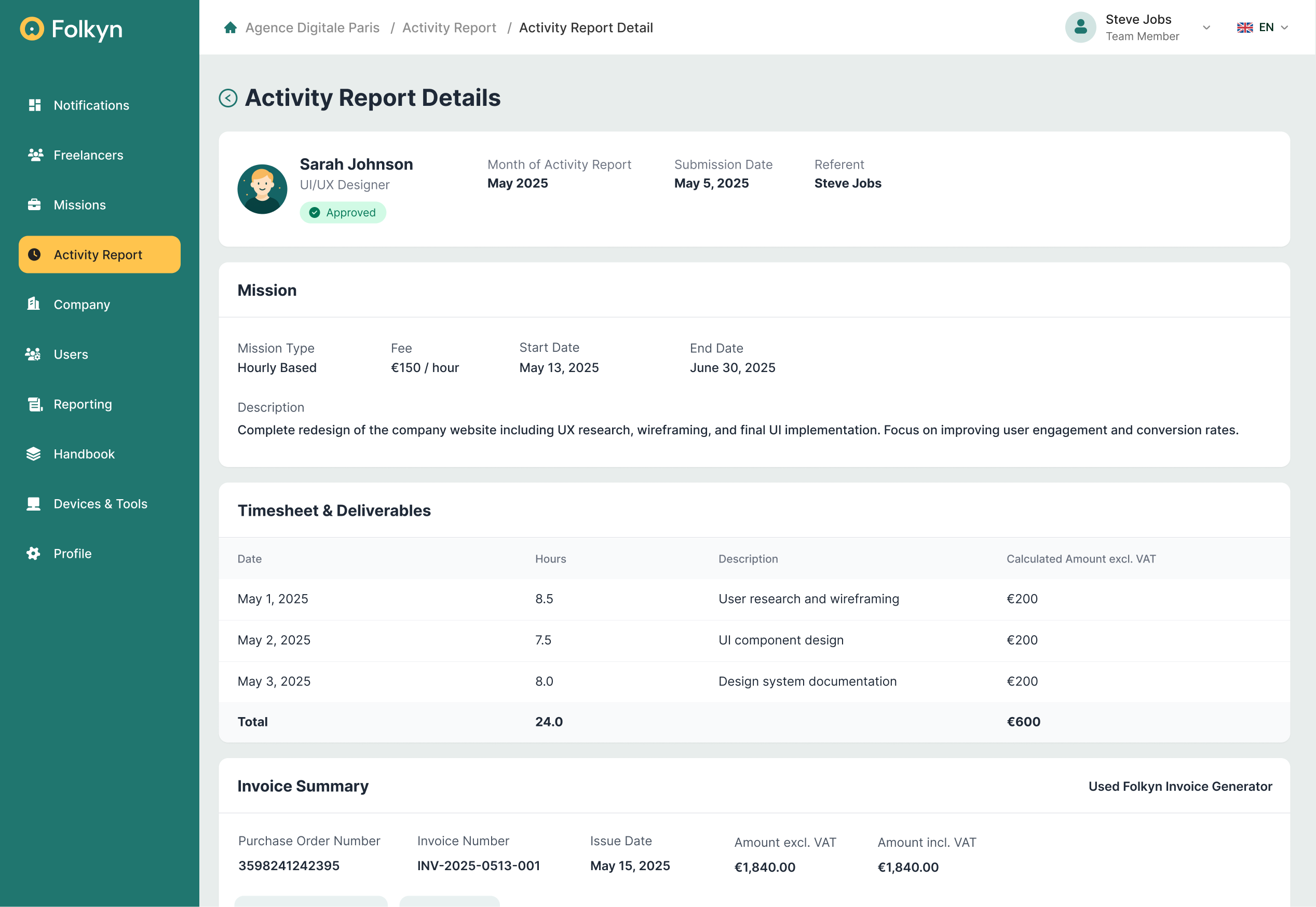Click the home icon in the breadcrumb
The width and height of the screenshot is (1316, 907).
click(x=230, y=26)
